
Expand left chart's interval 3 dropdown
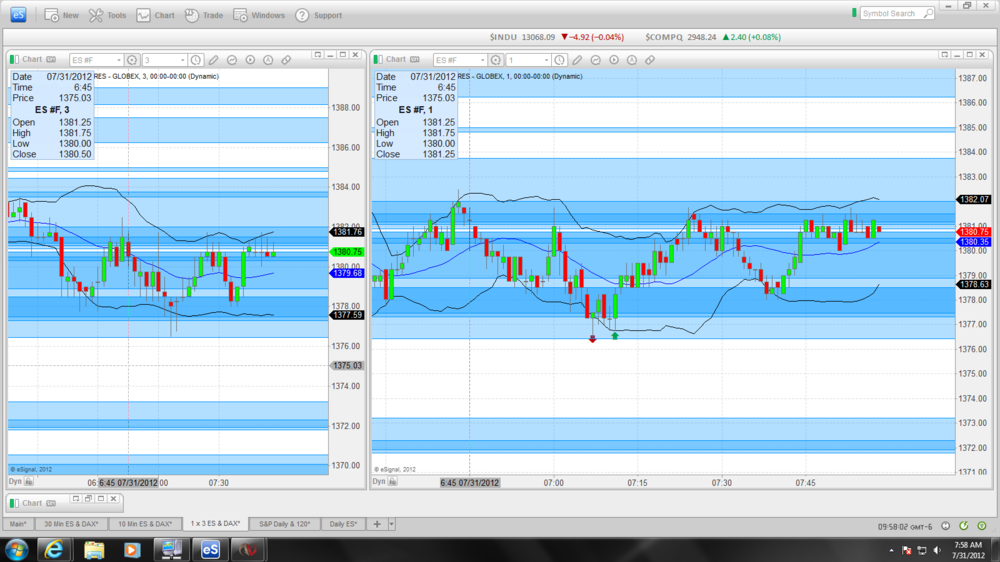click(182, 60)
